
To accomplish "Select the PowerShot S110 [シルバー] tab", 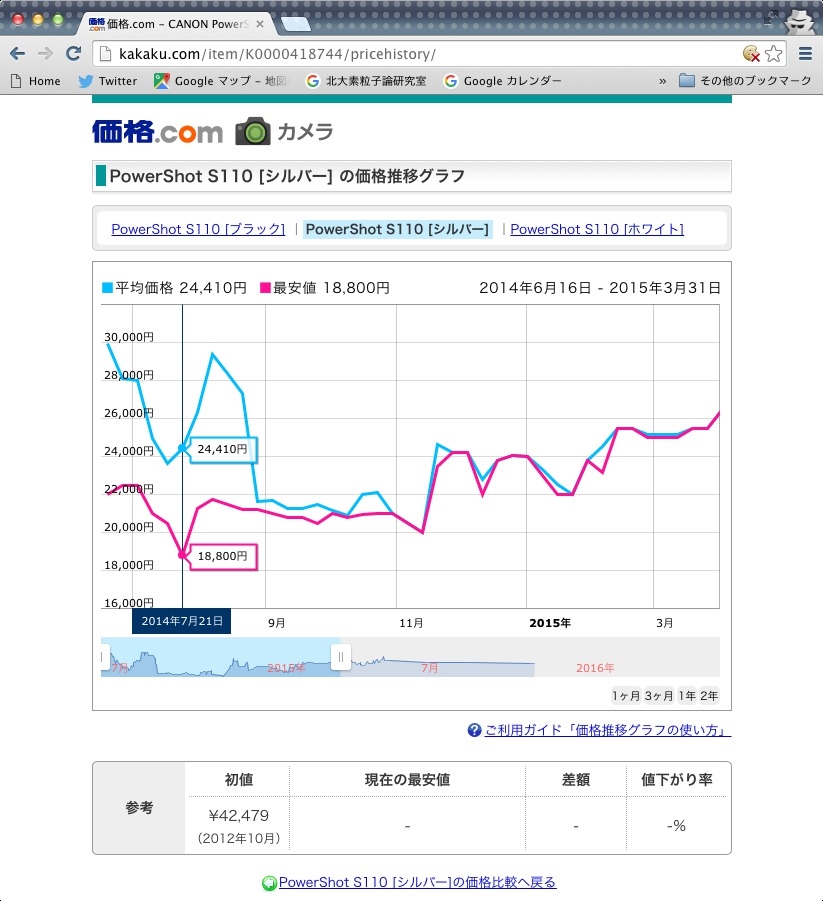I will (397, 229).
